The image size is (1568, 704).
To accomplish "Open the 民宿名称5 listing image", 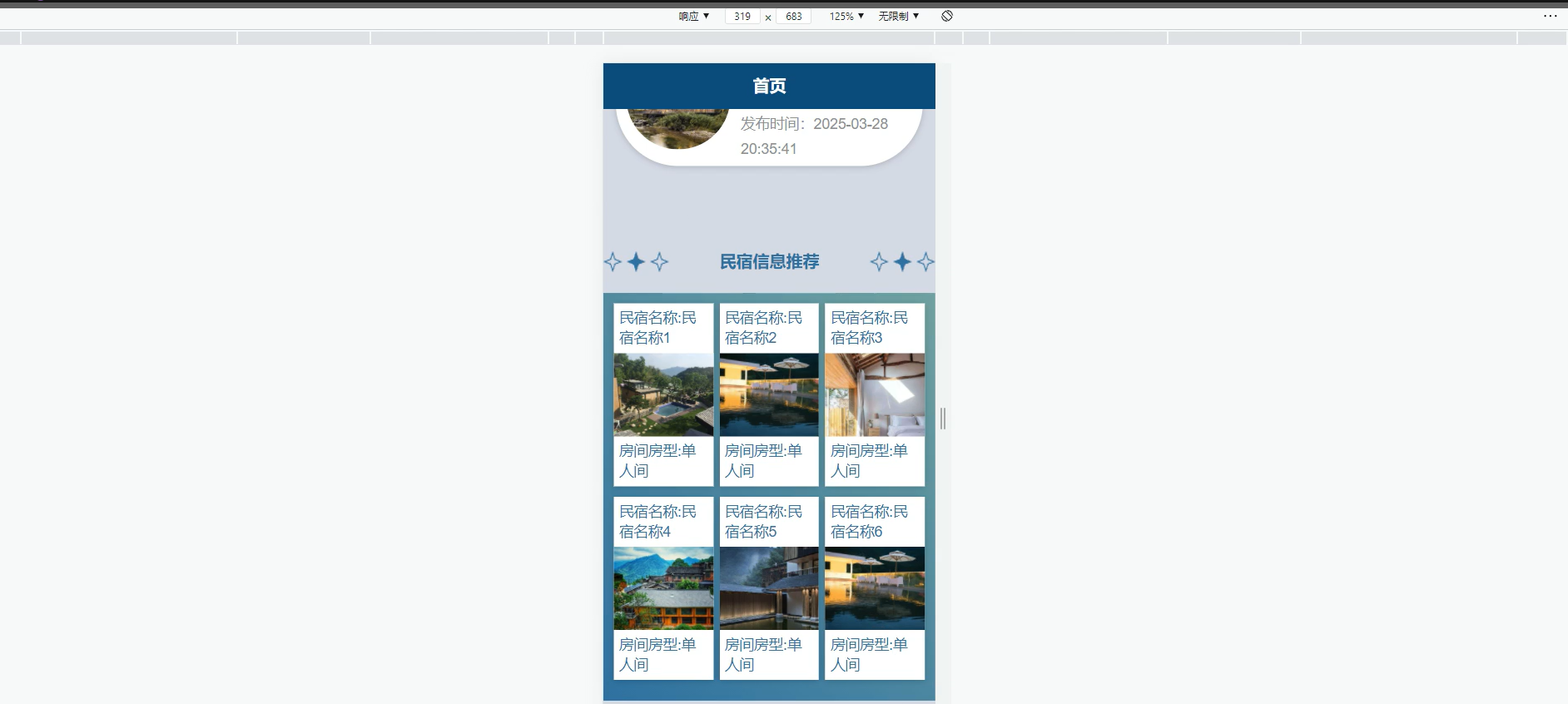I will tap(769, 588).
